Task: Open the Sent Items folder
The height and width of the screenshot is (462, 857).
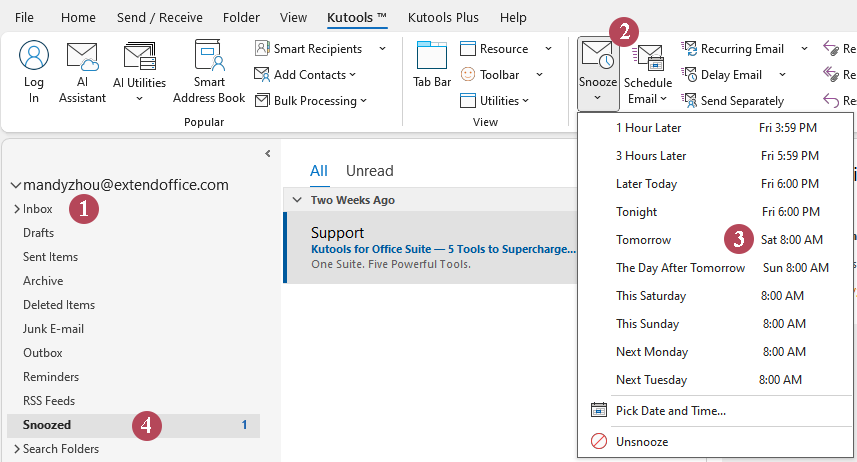Action: coord(50,257)
